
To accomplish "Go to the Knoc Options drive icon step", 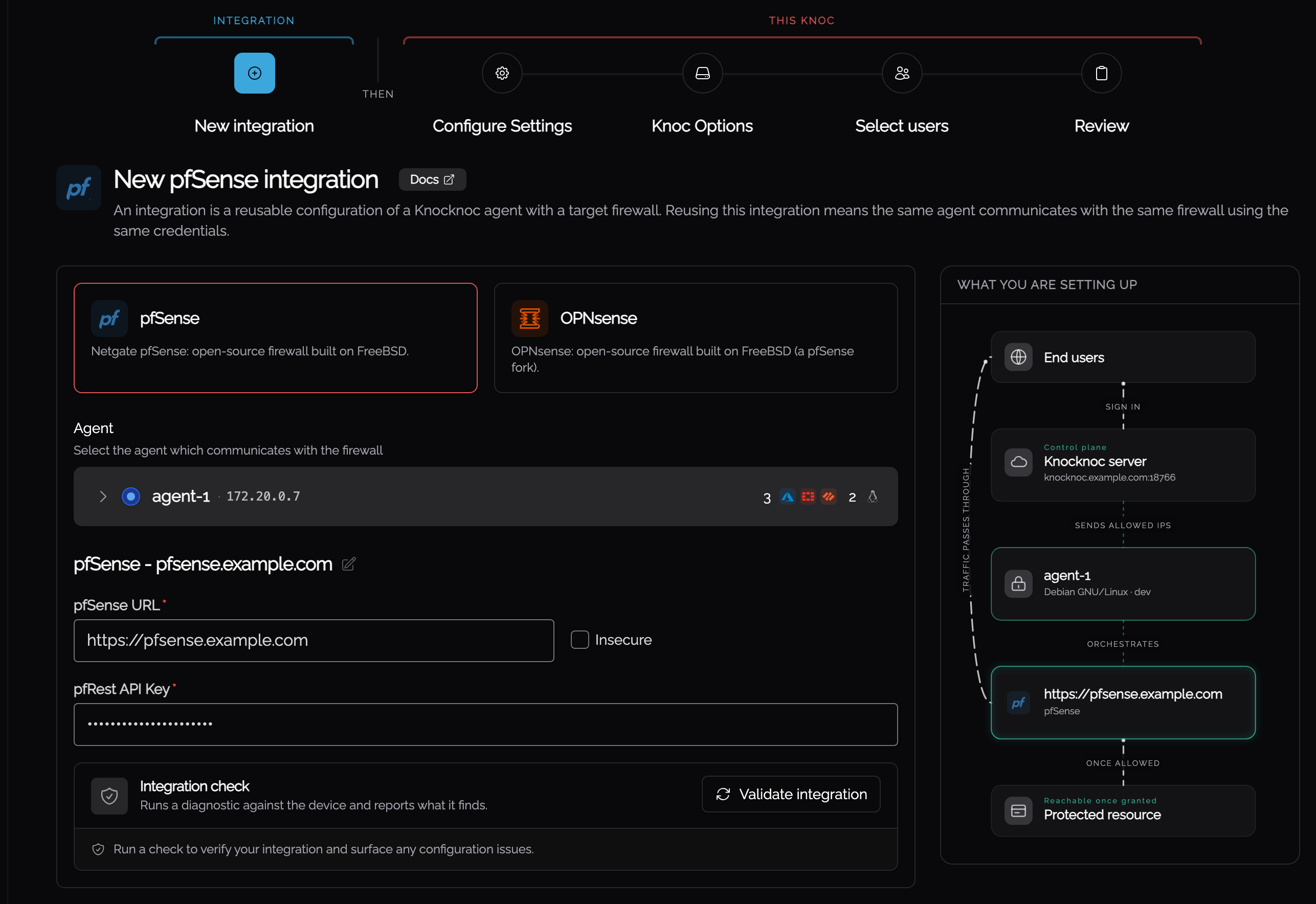I will (702, 73).
